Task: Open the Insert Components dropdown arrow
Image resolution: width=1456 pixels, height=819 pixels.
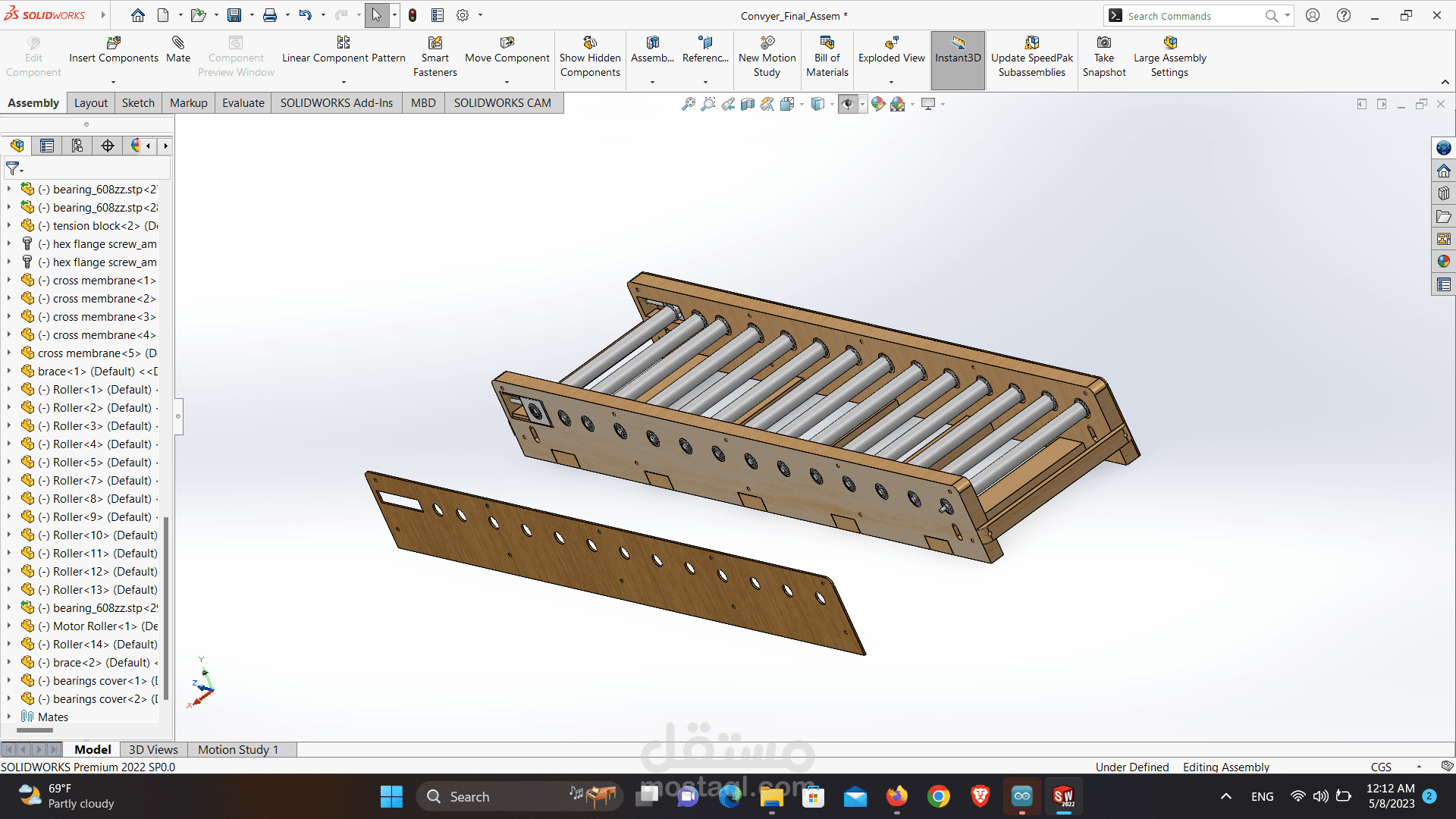Action: (x=113, y=82)
